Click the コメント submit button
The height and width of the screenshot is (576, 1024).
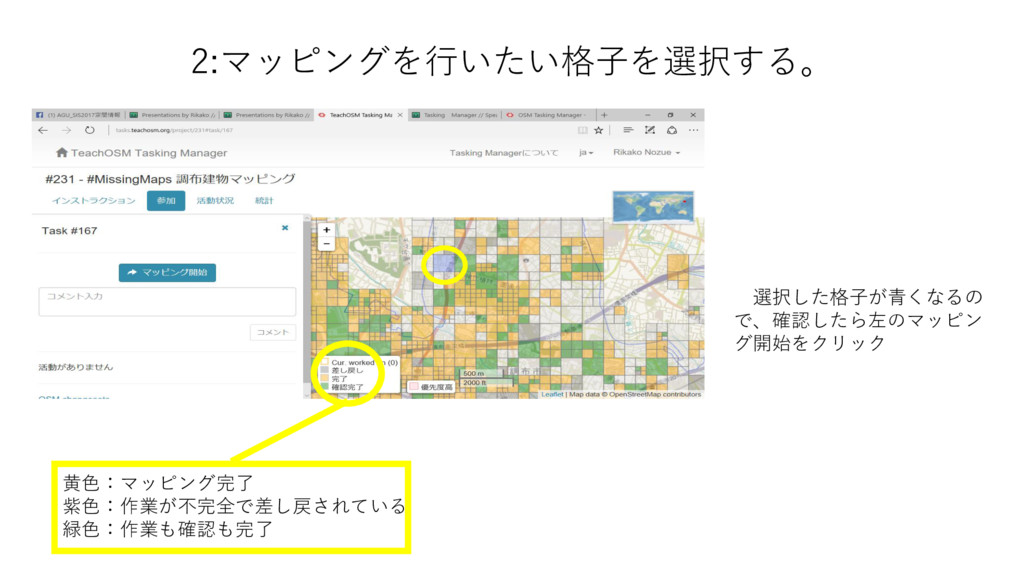pyautogui.click(x=272, y=332)
